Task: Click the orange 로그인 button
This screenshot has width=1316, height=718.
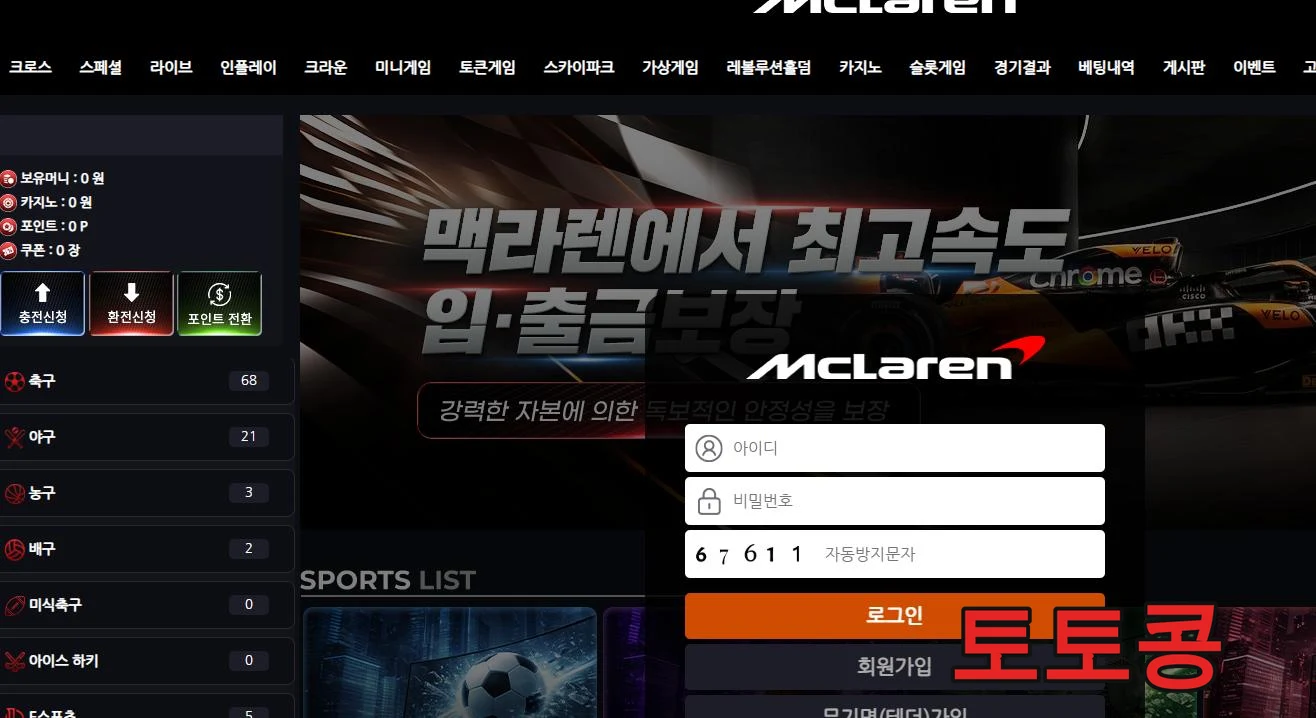Action: 895,616
